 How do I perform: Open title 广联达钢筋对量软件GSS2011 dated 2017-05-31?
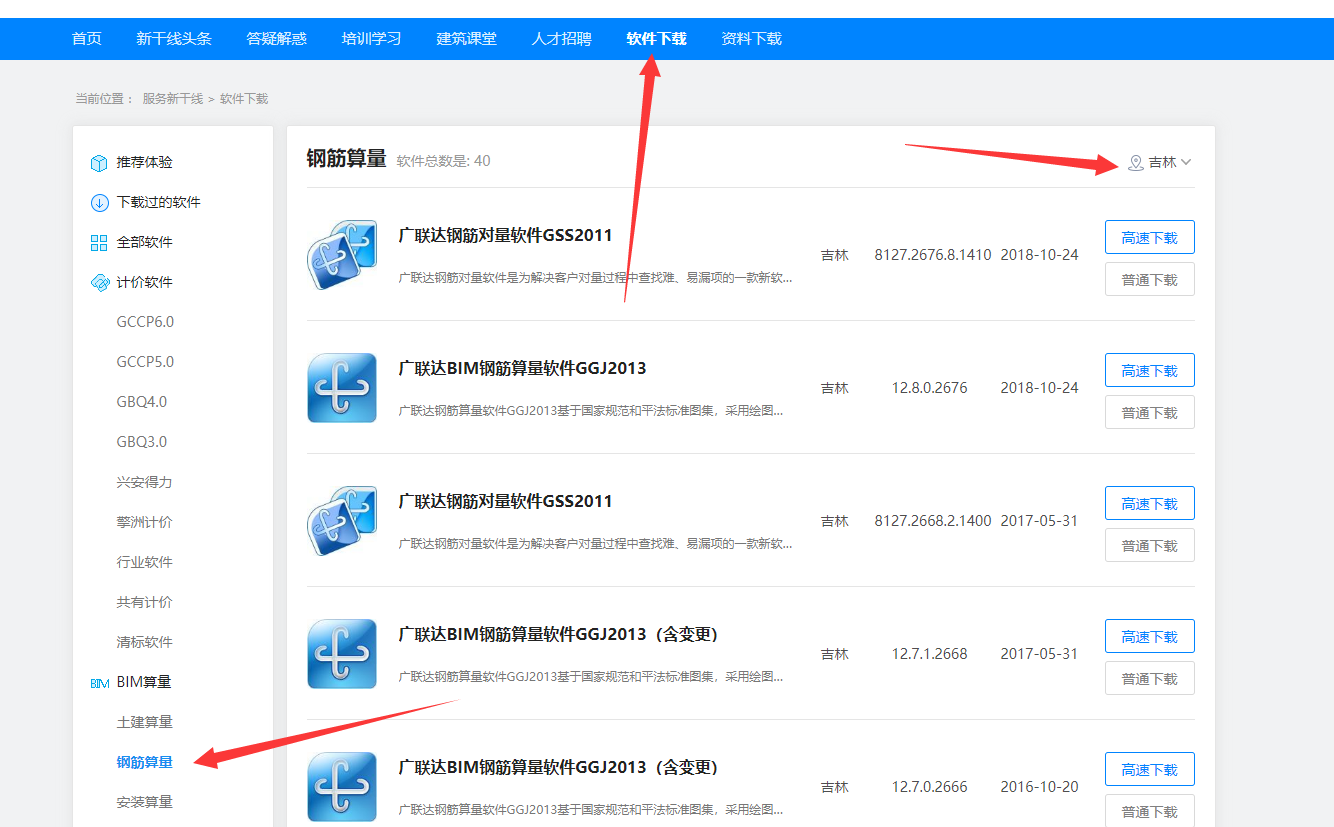pos(505,502)
